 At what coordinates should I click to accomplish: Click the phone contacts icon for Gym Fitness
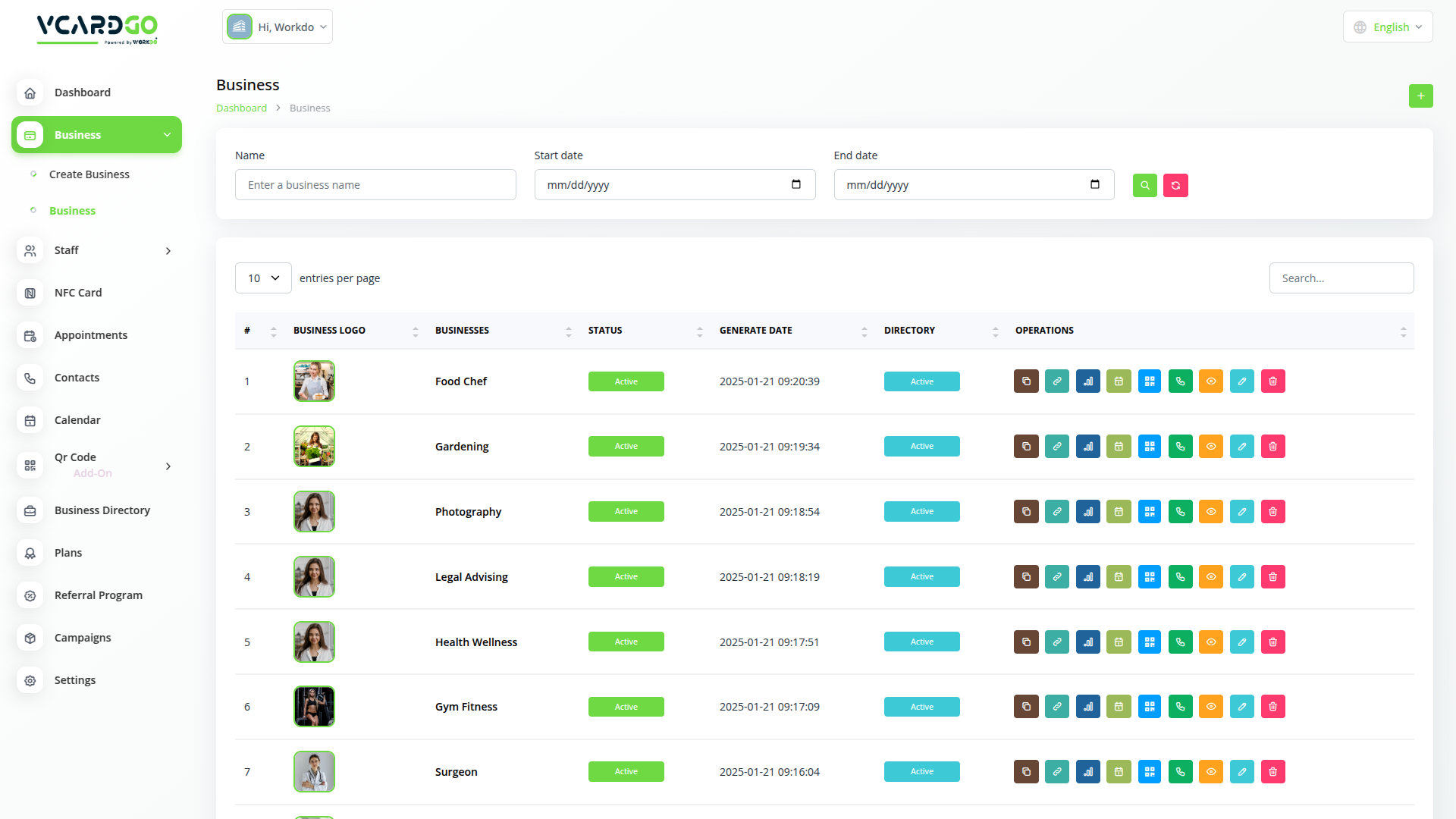(x=1181, y=707)
